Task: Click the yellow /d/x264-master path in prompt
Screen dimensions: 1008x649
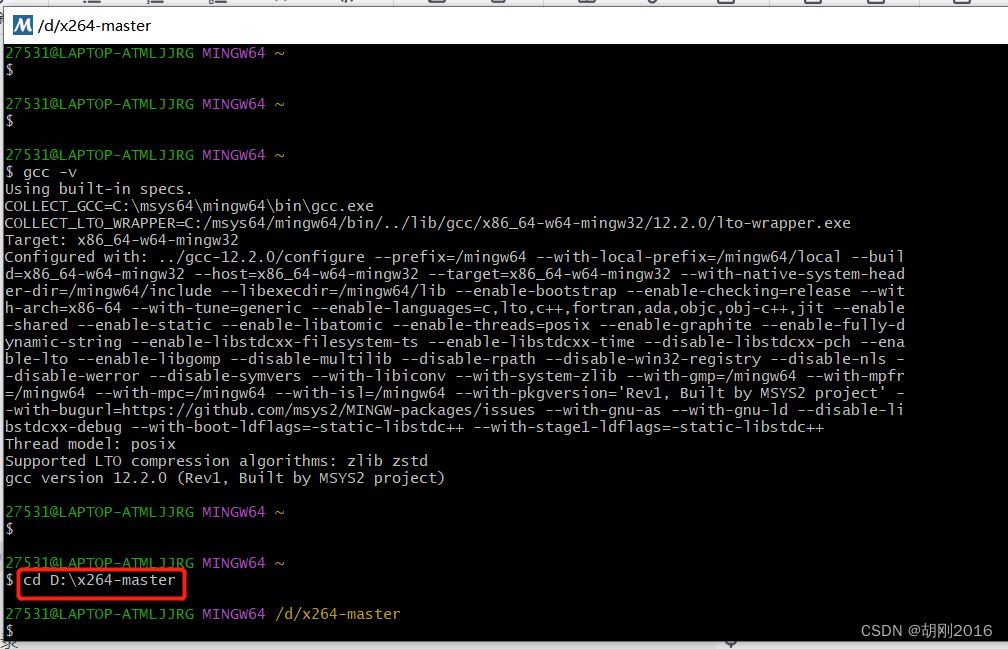Action: pos(337,613)
